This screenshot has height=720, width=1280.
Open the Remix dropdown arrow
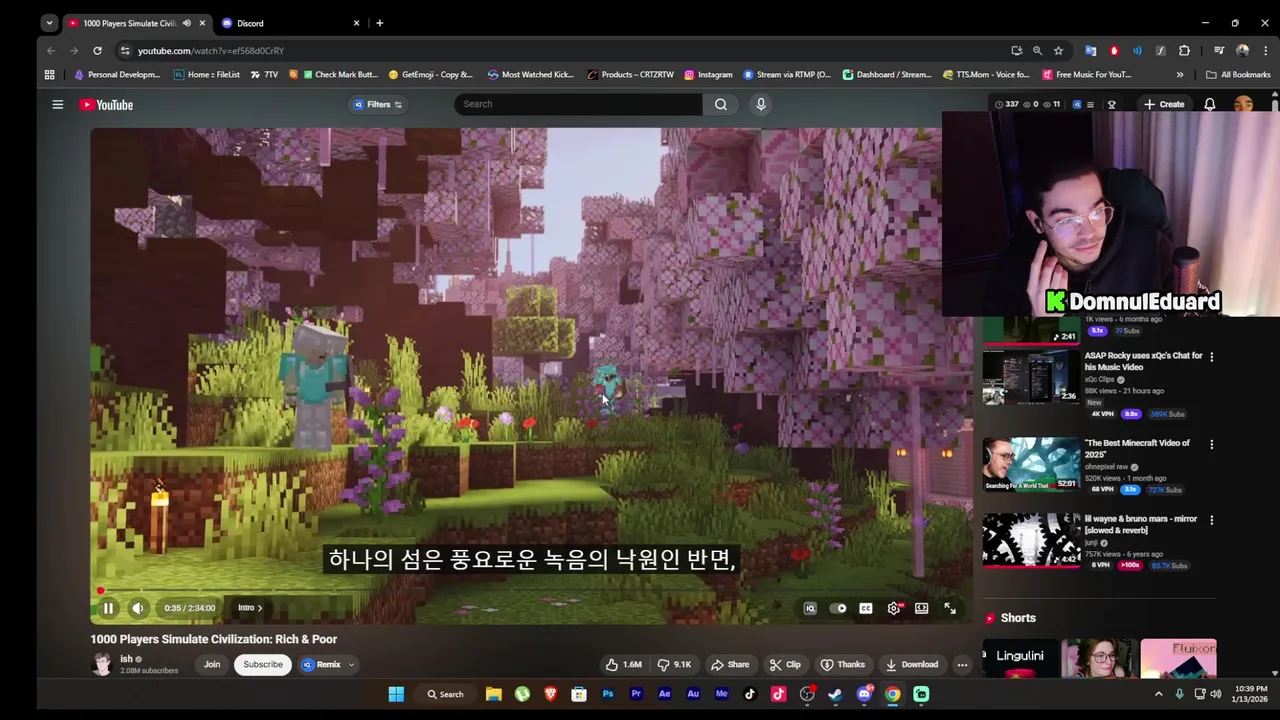point(351,664)
